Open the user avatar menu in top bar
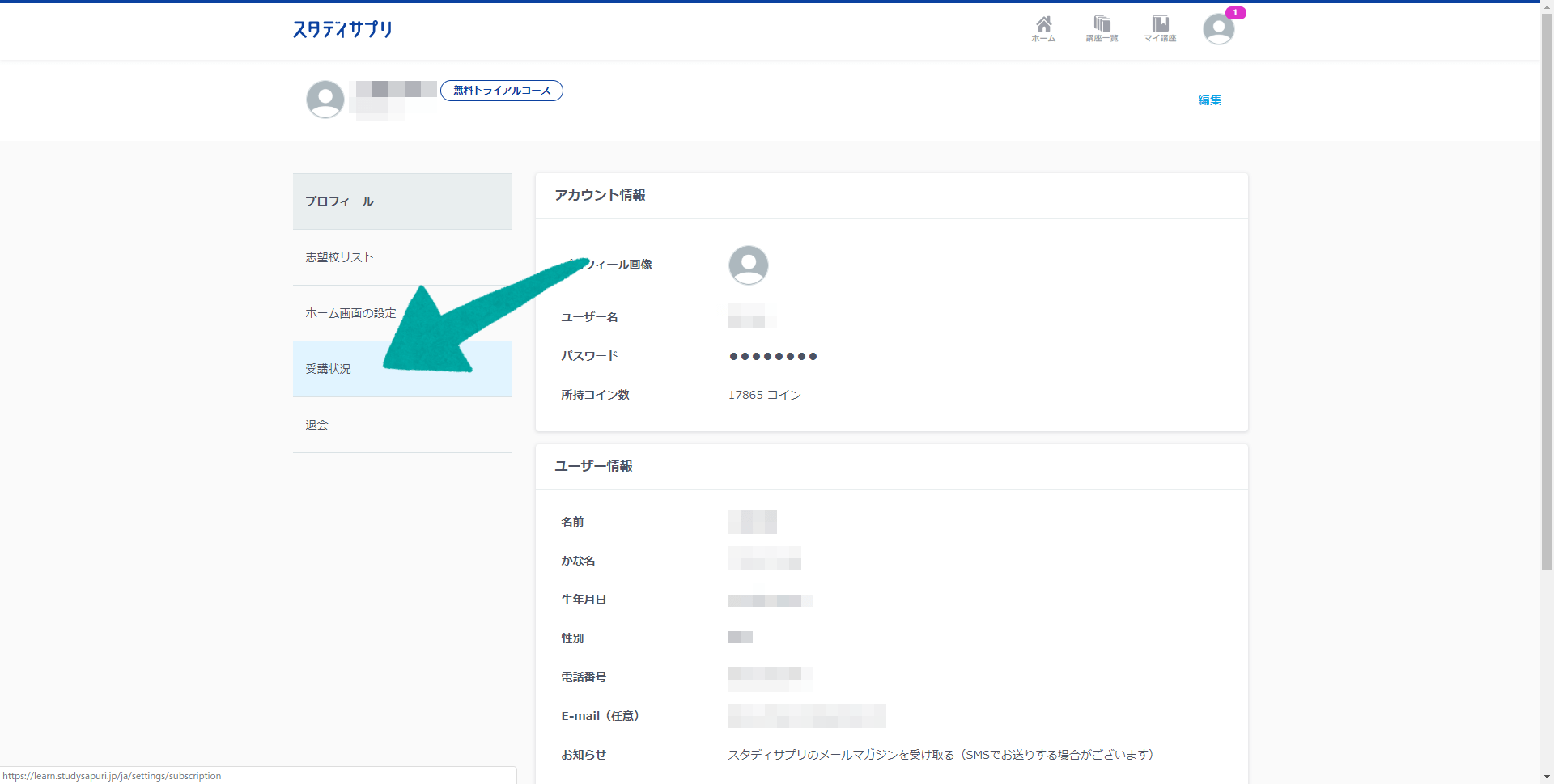This screenshot has width=1554, height=784. coord(1217,30)
